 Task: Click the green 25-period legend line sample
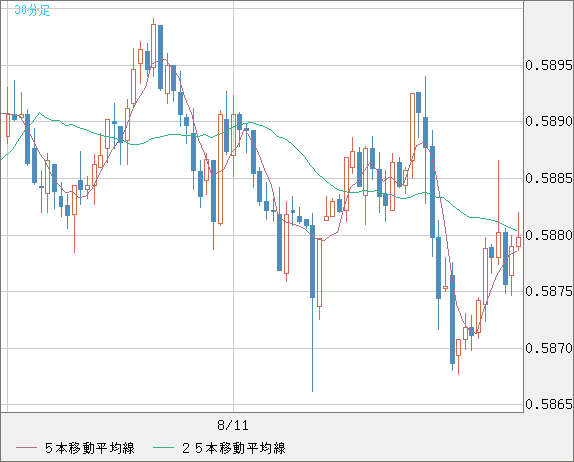pyautogui.click(x=163, y=448)
